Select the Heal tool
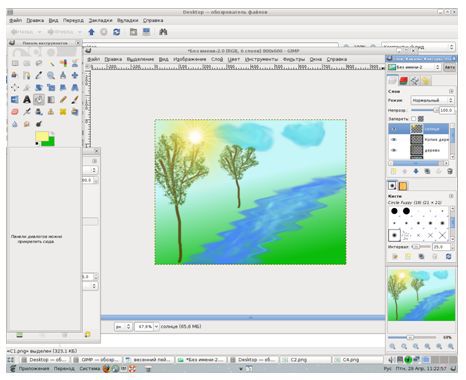Image resolution: width=466 pixels, height=380 pixels. (x=63, y=112)
